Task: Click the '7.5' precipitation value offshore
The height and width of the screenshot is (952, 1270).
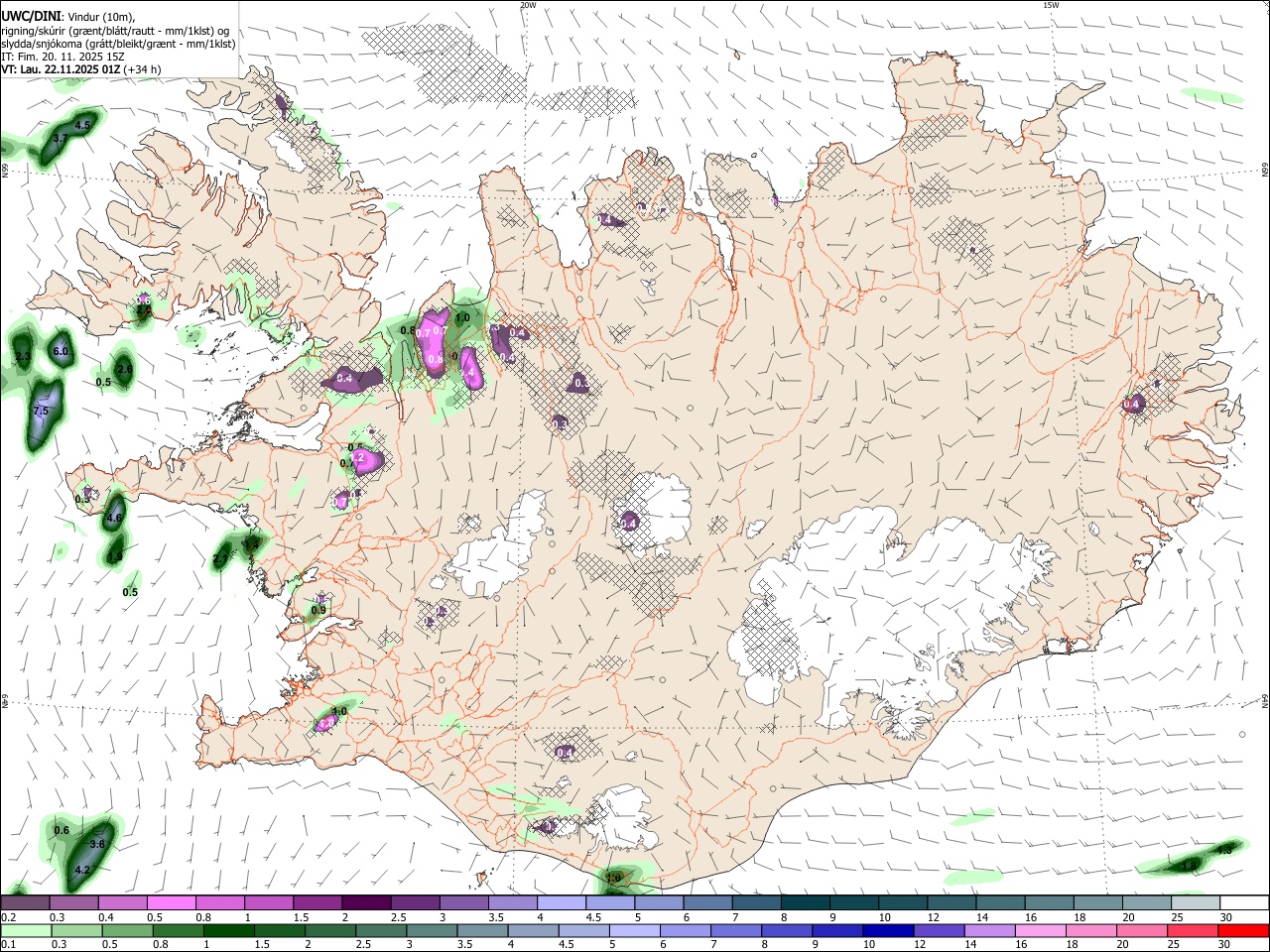Action: click(41, 411)
